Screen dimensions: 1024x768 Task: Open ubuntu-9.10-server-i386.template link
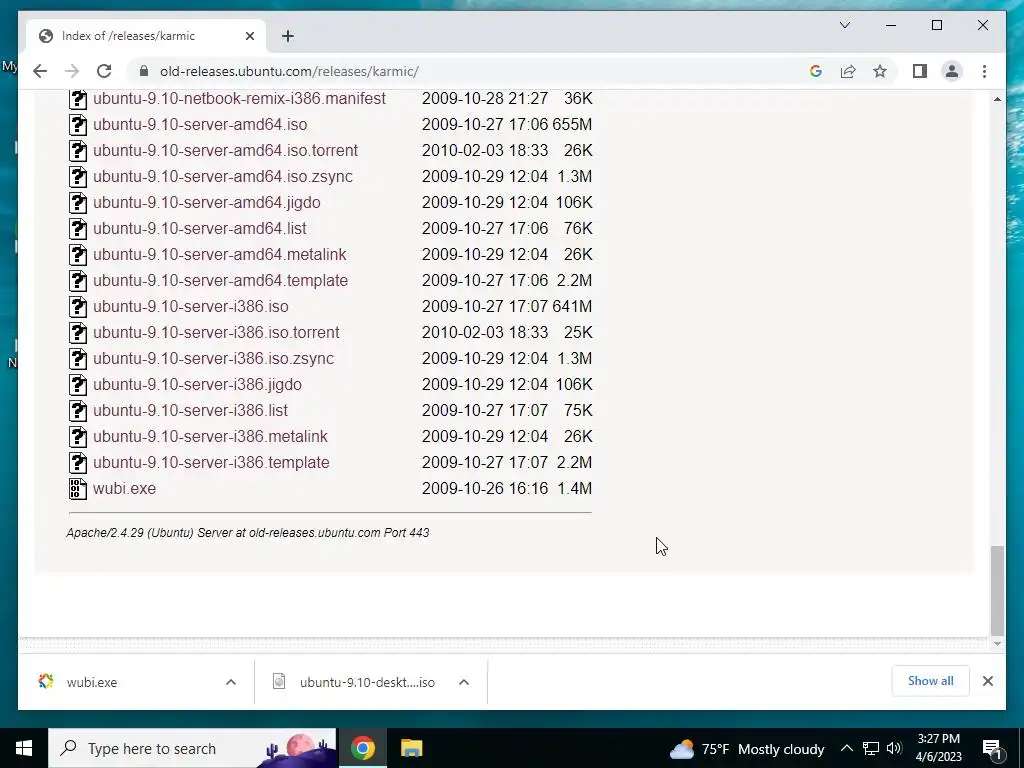tap(211, 462)
